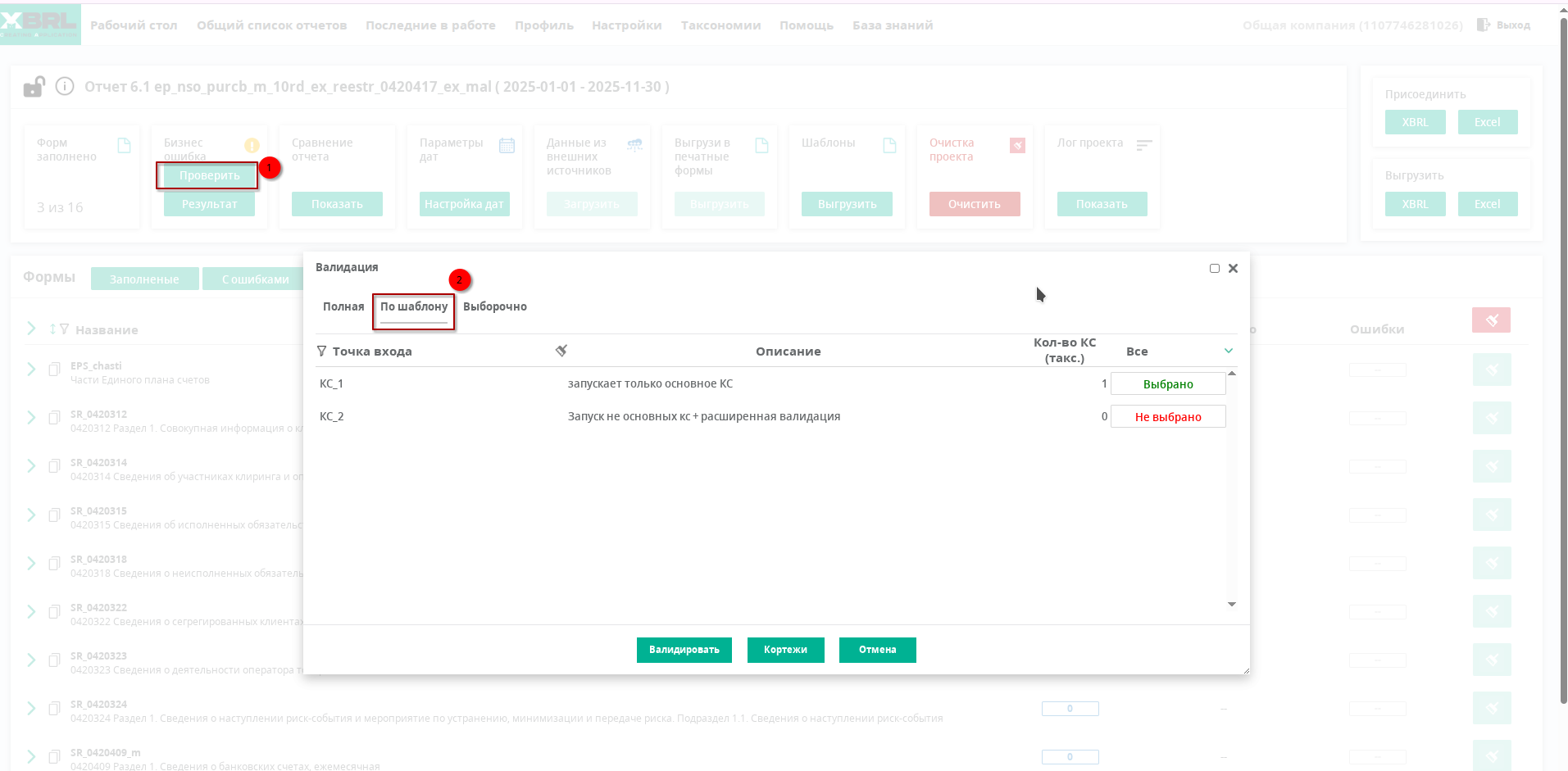
Task: Maximize the Валидация dialog via square icon
Action: [x=1215, y=269]
